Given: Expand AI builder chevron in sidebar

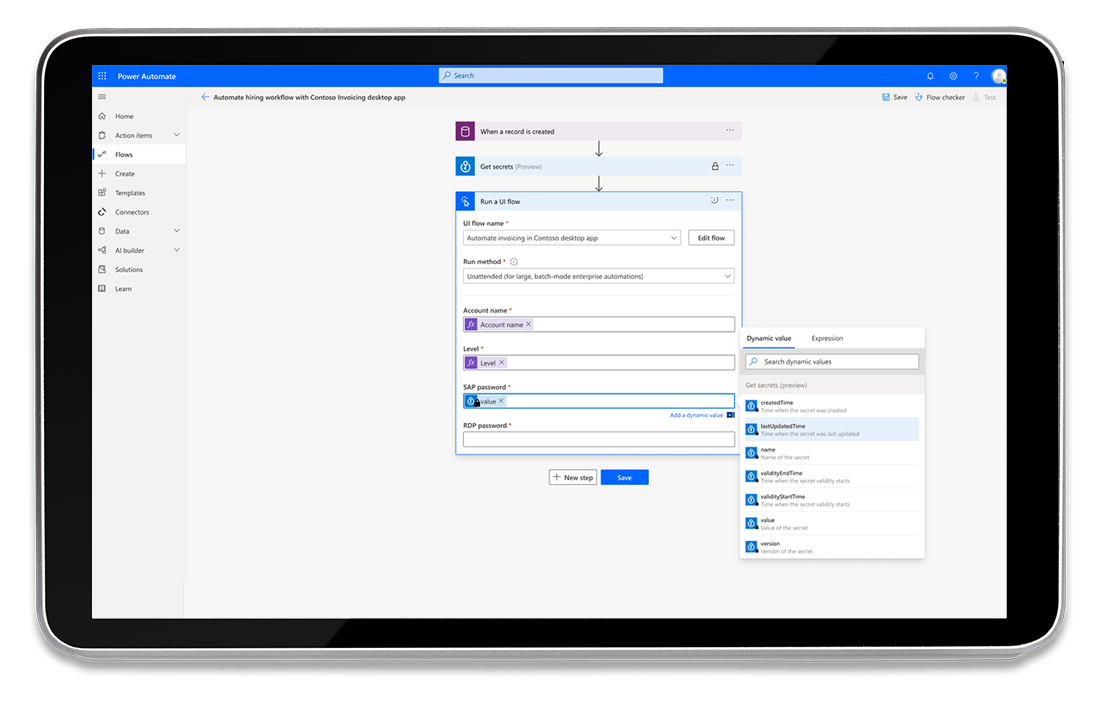Looking at the screenshot, I should [177, 250].
